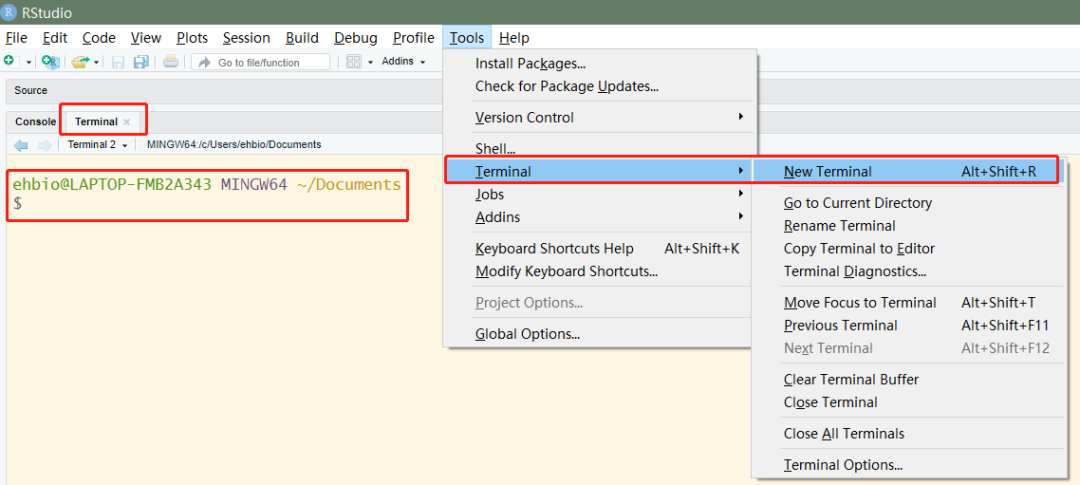Image resolution: width=1080 pixels, height=485 pixels.
Task: Expand the Terminal 2 selector dropdown
Action: [x=97, y=145]
